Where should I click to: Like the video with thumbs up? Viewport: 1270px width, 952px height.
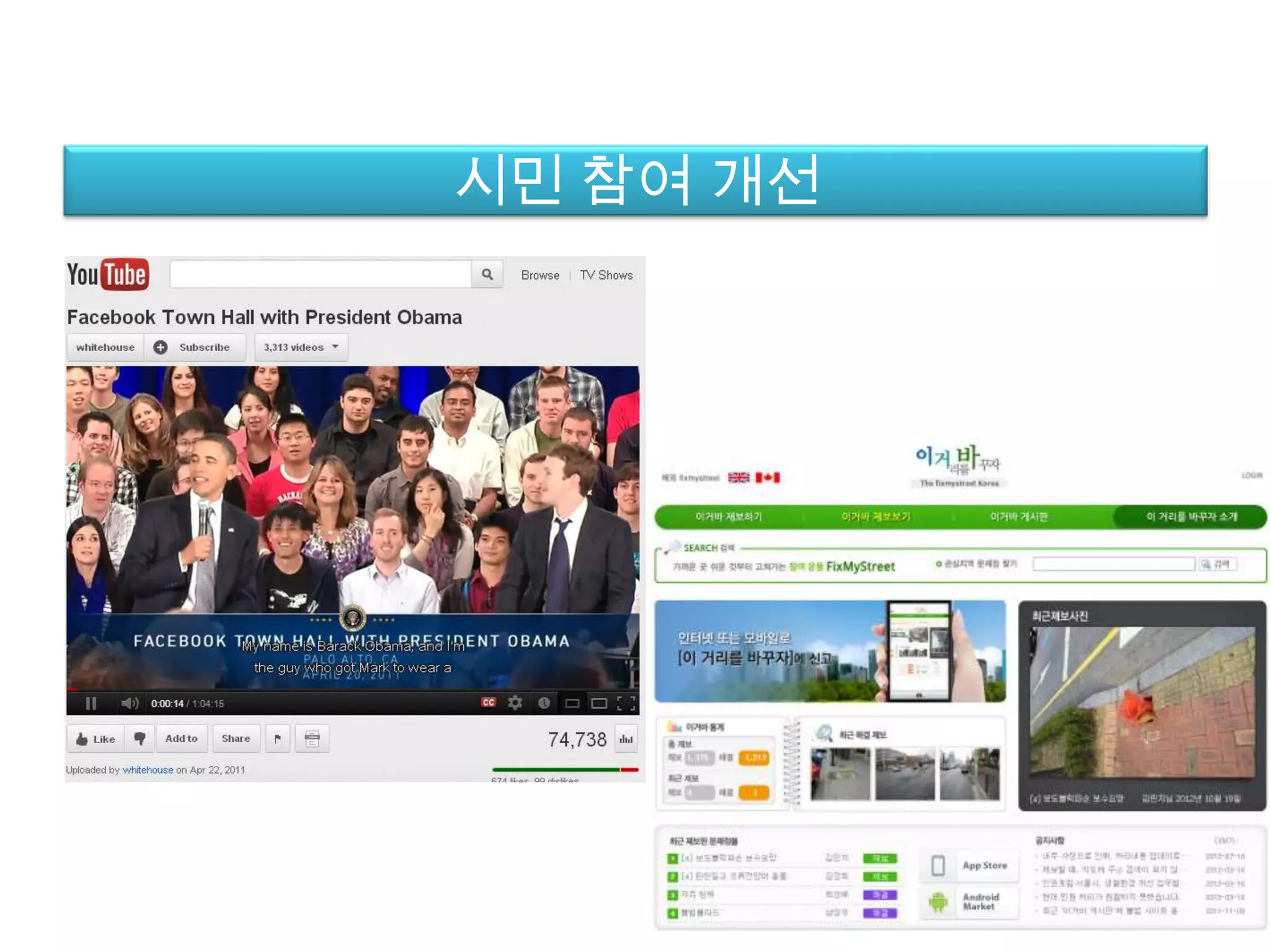96,739
